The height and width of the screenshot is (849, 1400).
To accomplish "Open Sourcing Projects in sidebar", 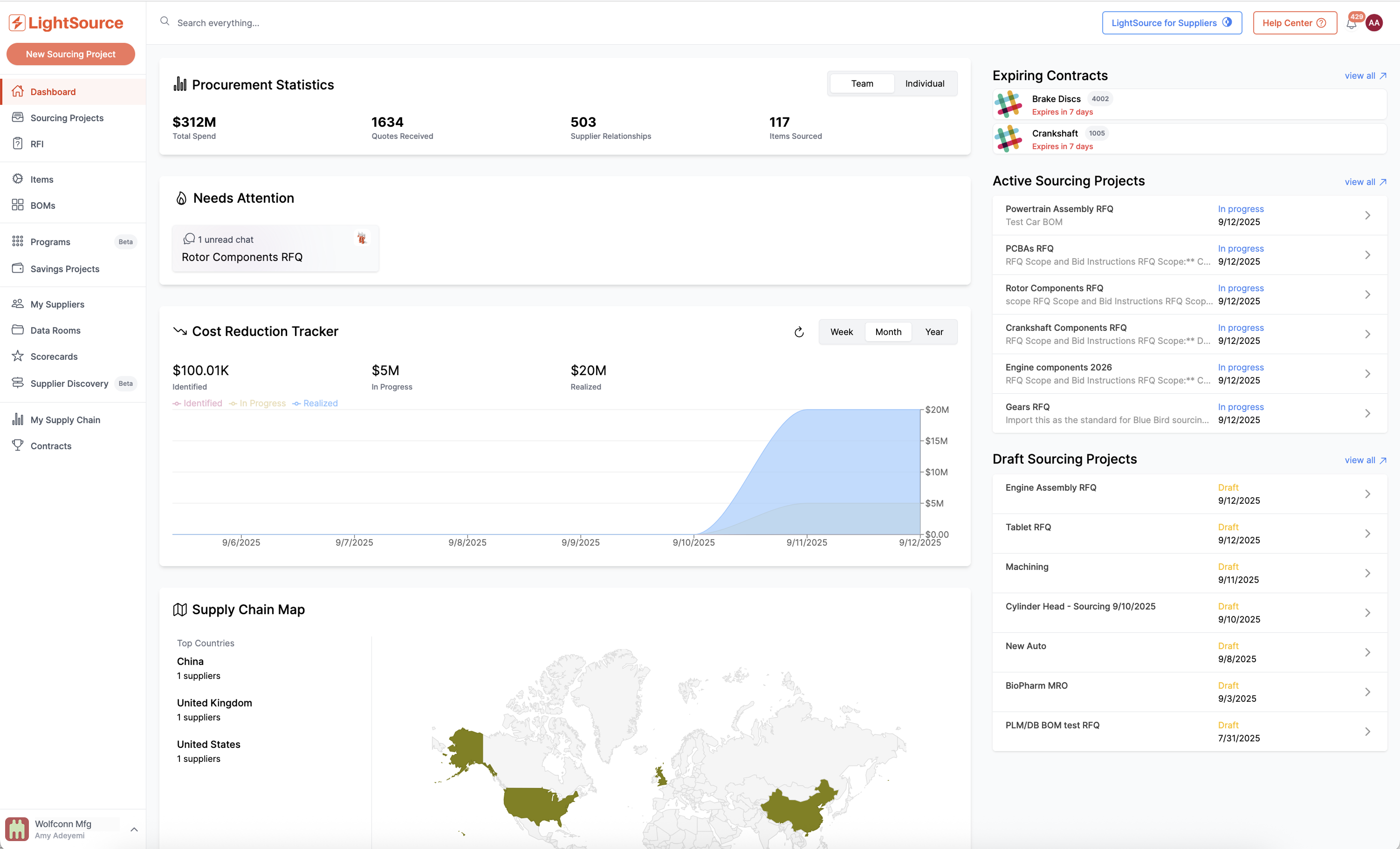I will click(67, 117).
